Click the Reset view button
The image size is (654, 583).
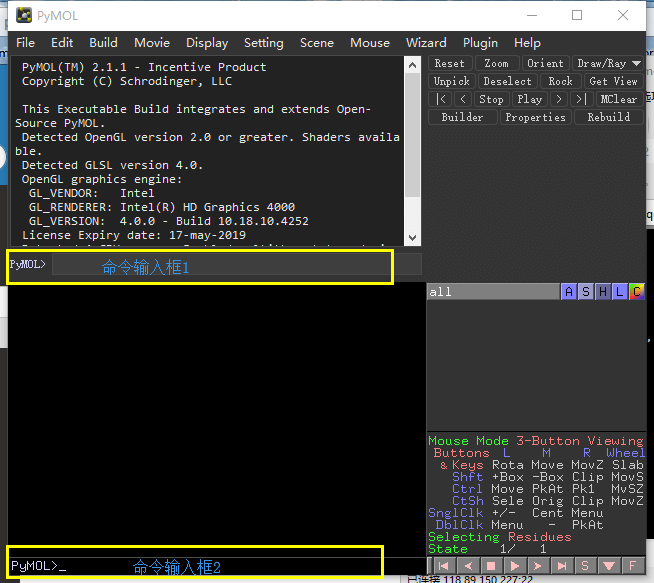450,63
